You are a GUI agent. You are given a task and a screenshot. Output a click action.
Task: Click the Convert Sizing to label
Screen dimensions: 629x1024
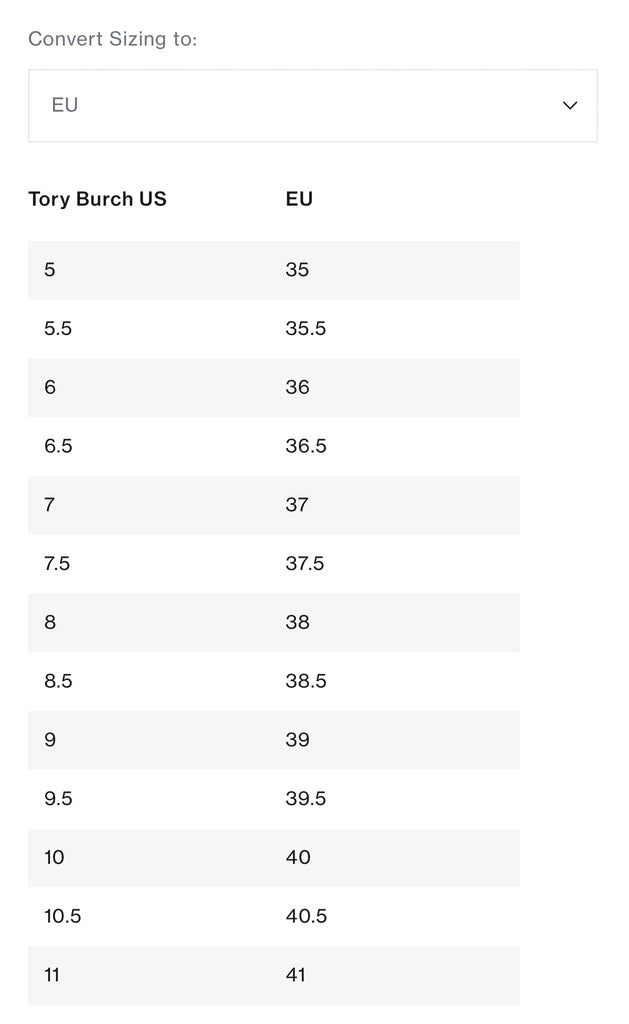[x=112, y=39]
